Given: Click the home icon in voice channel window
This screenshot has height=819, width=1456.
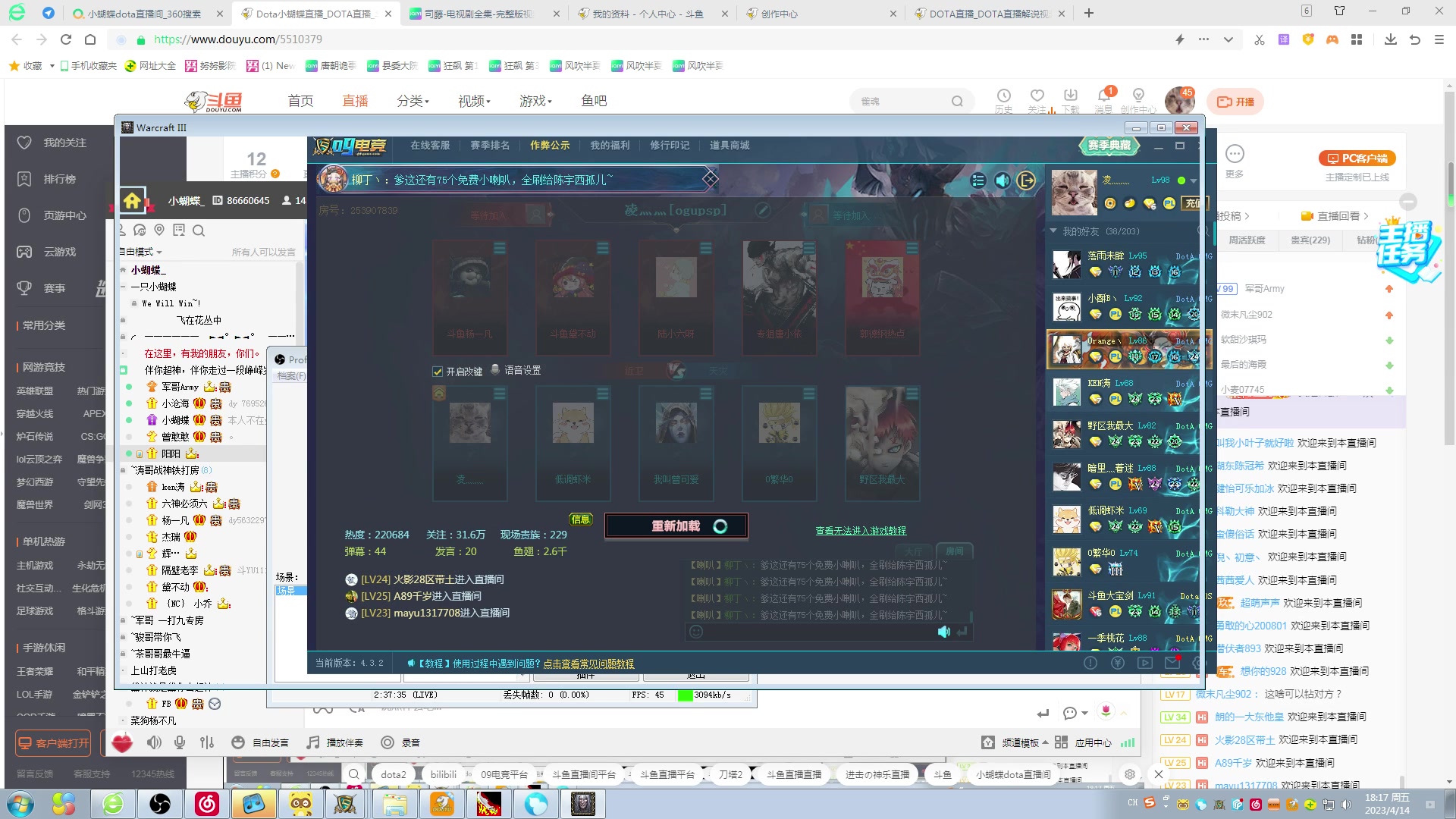Looking at the screenshot, I should 132,201.
